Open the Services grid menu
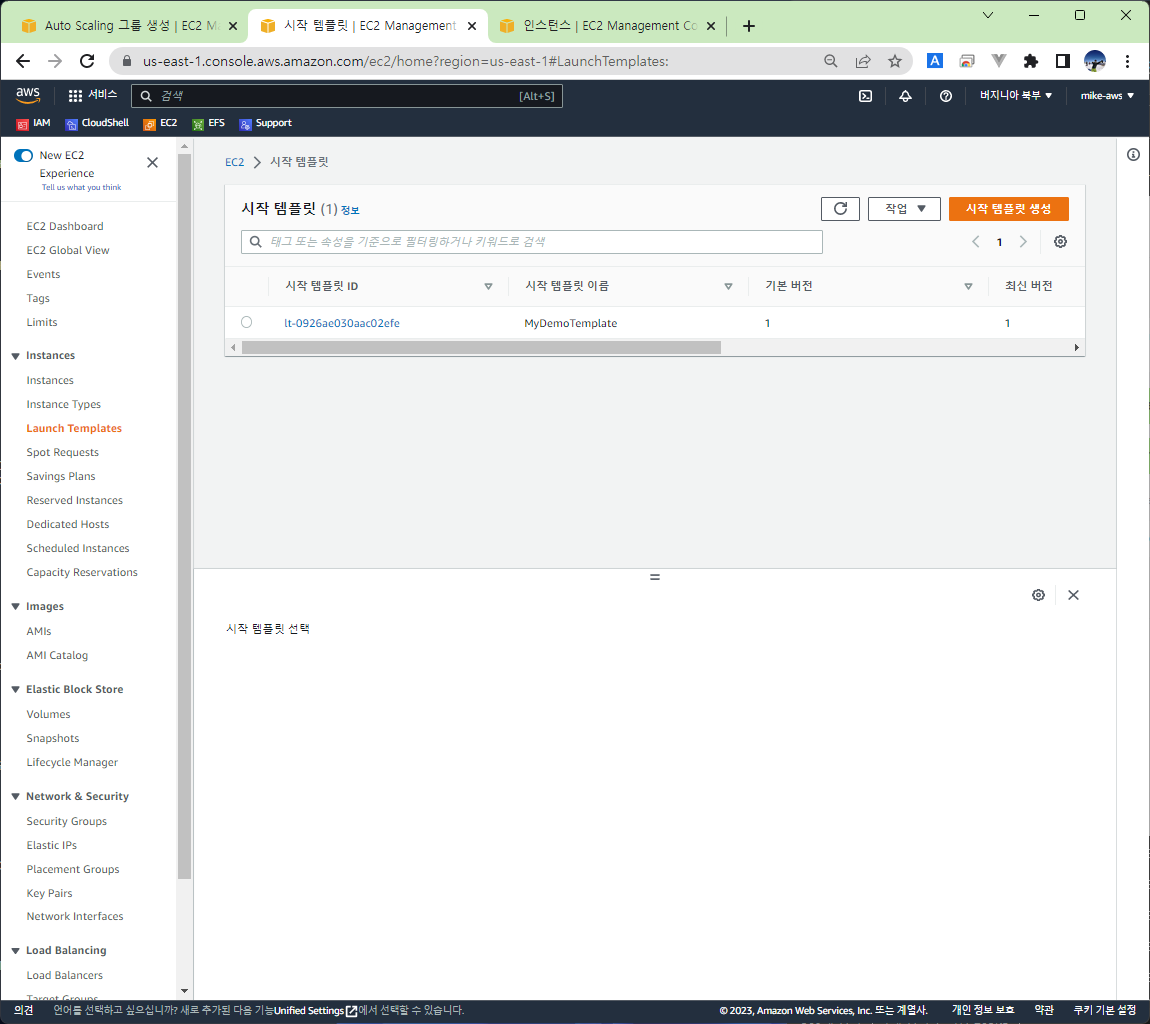 tap(92, 95)
